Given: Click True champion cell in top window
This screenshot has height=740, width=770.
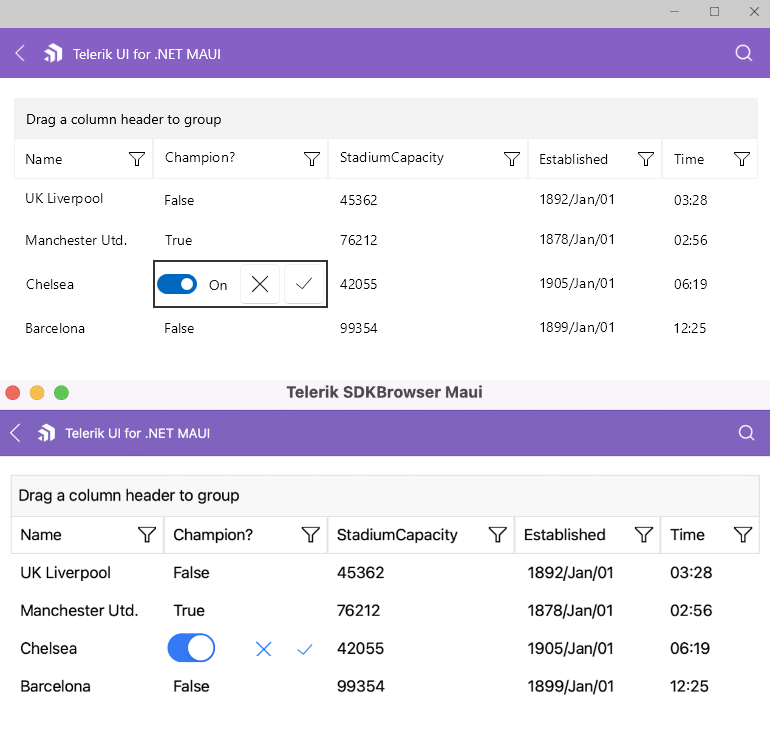Looking at the screenshot, I should point(179,240).
